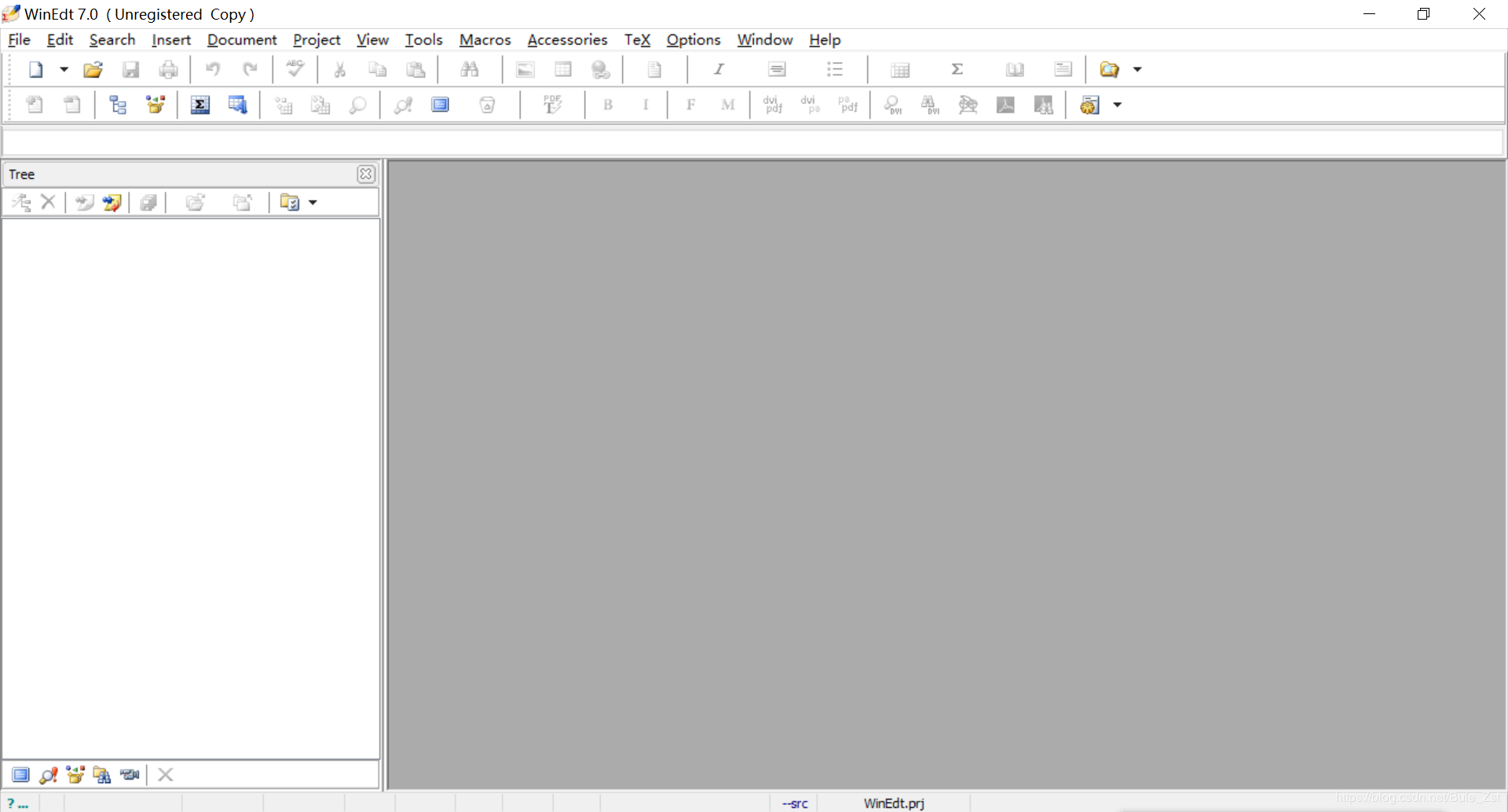The width and height of the screenshot is (1508, 812).
Task: Open the Acrobat PDF viewer icon
Action: (1005, 105)
